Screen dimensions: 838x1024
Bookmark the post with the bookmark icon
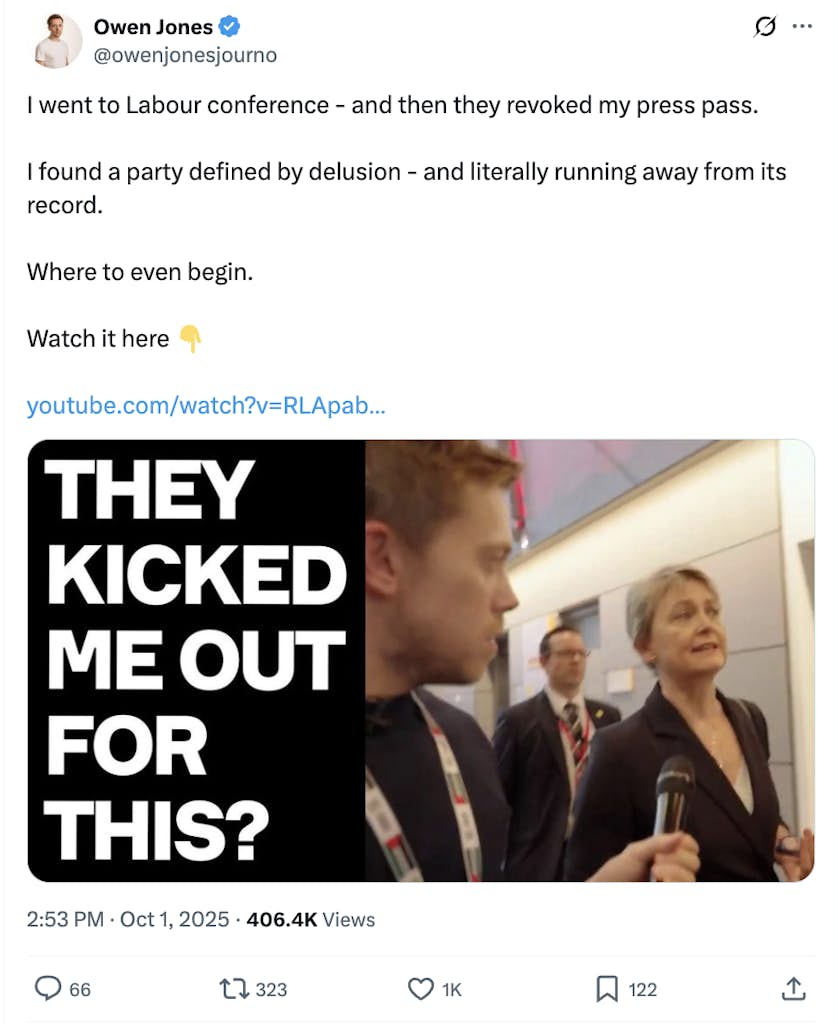607,989
